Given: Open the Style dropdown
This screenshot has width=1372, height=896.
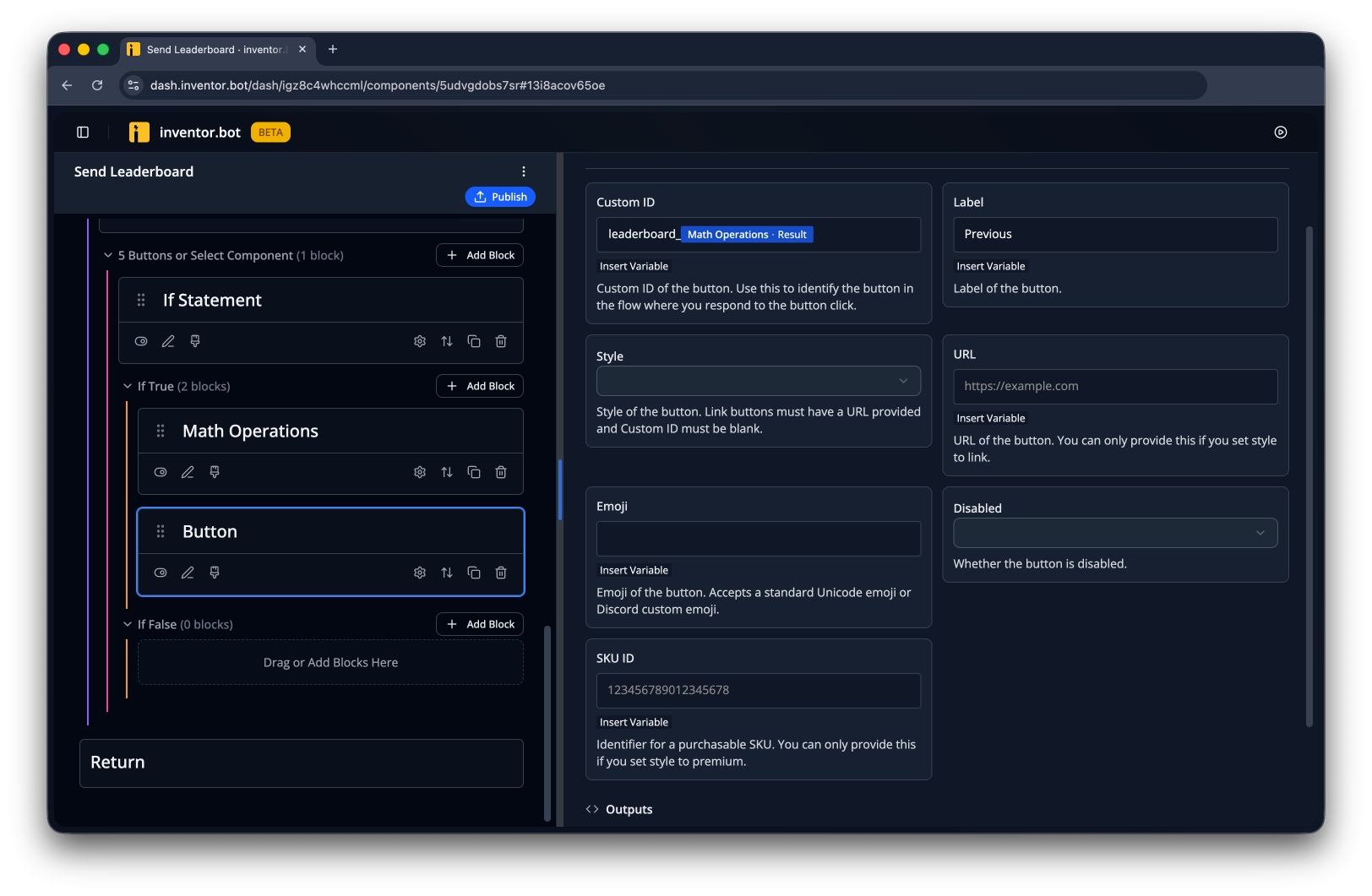Looking at the screenshot, I should (x=758, y=381).
